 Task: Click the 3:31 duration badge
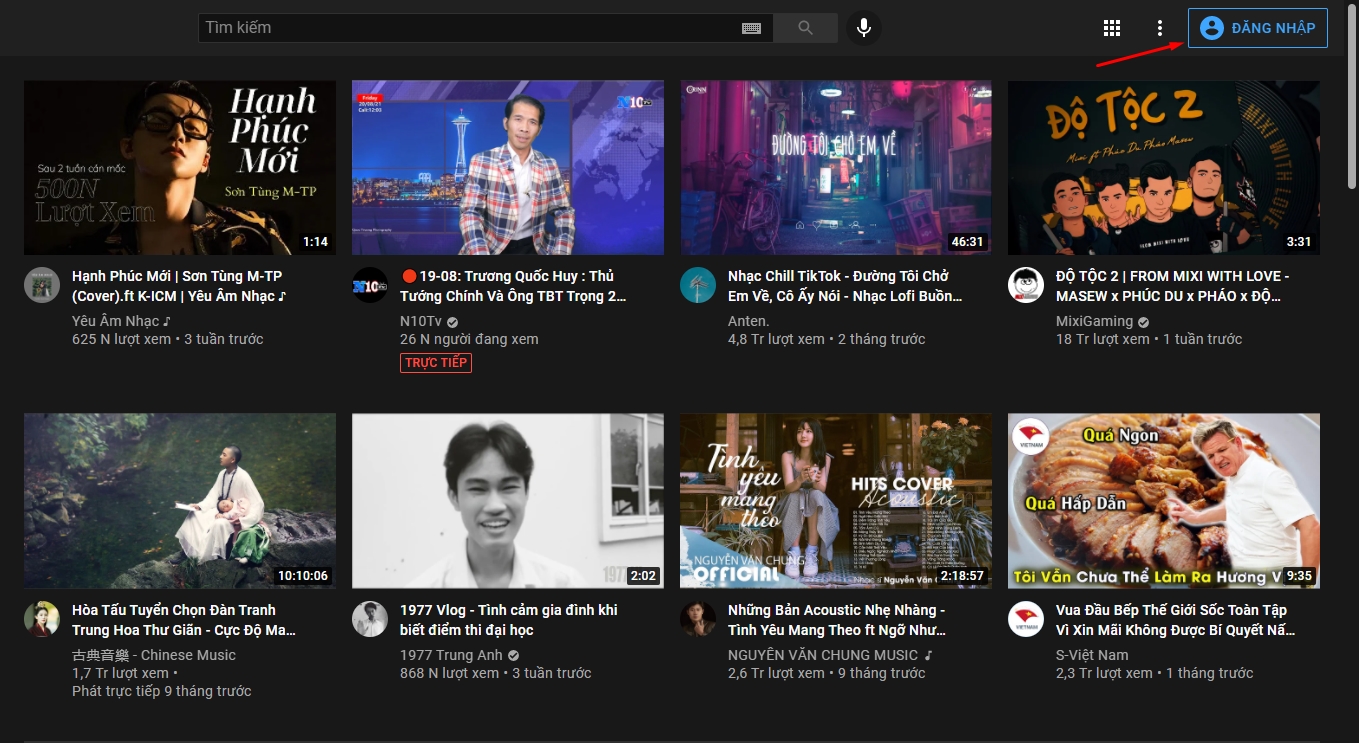click(1298, 242)
